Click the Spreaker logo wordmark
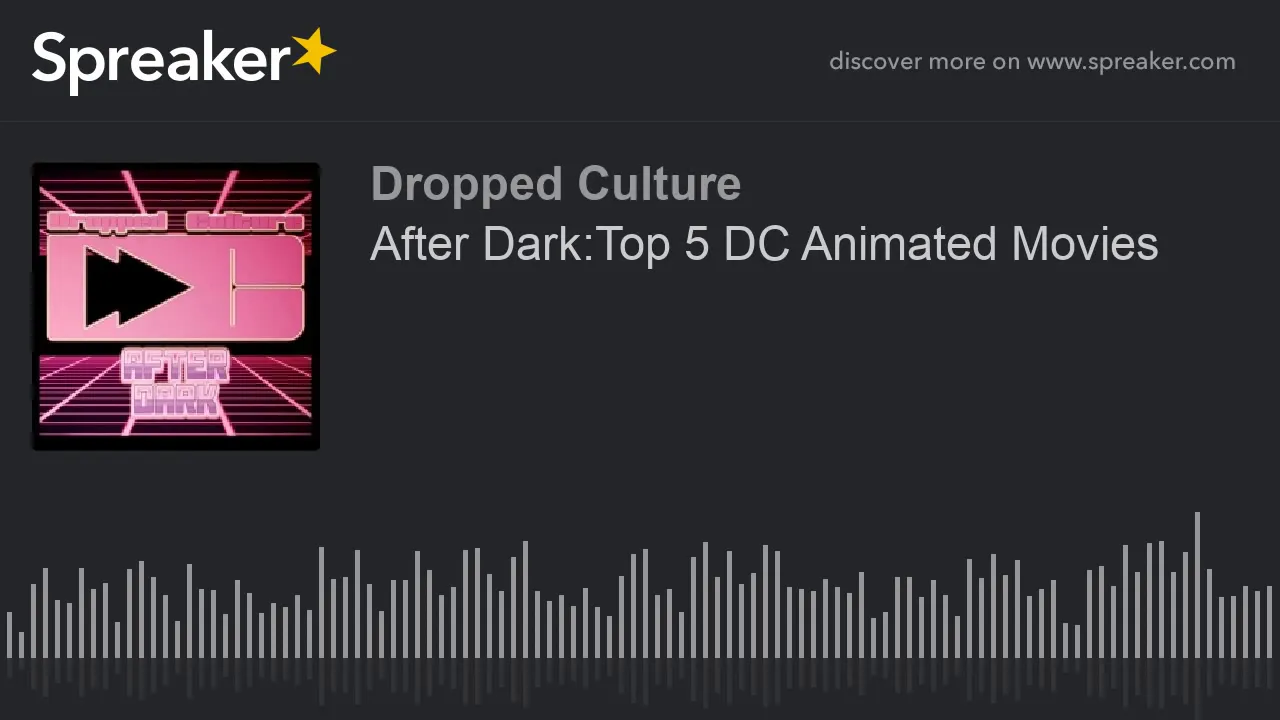 161,61
